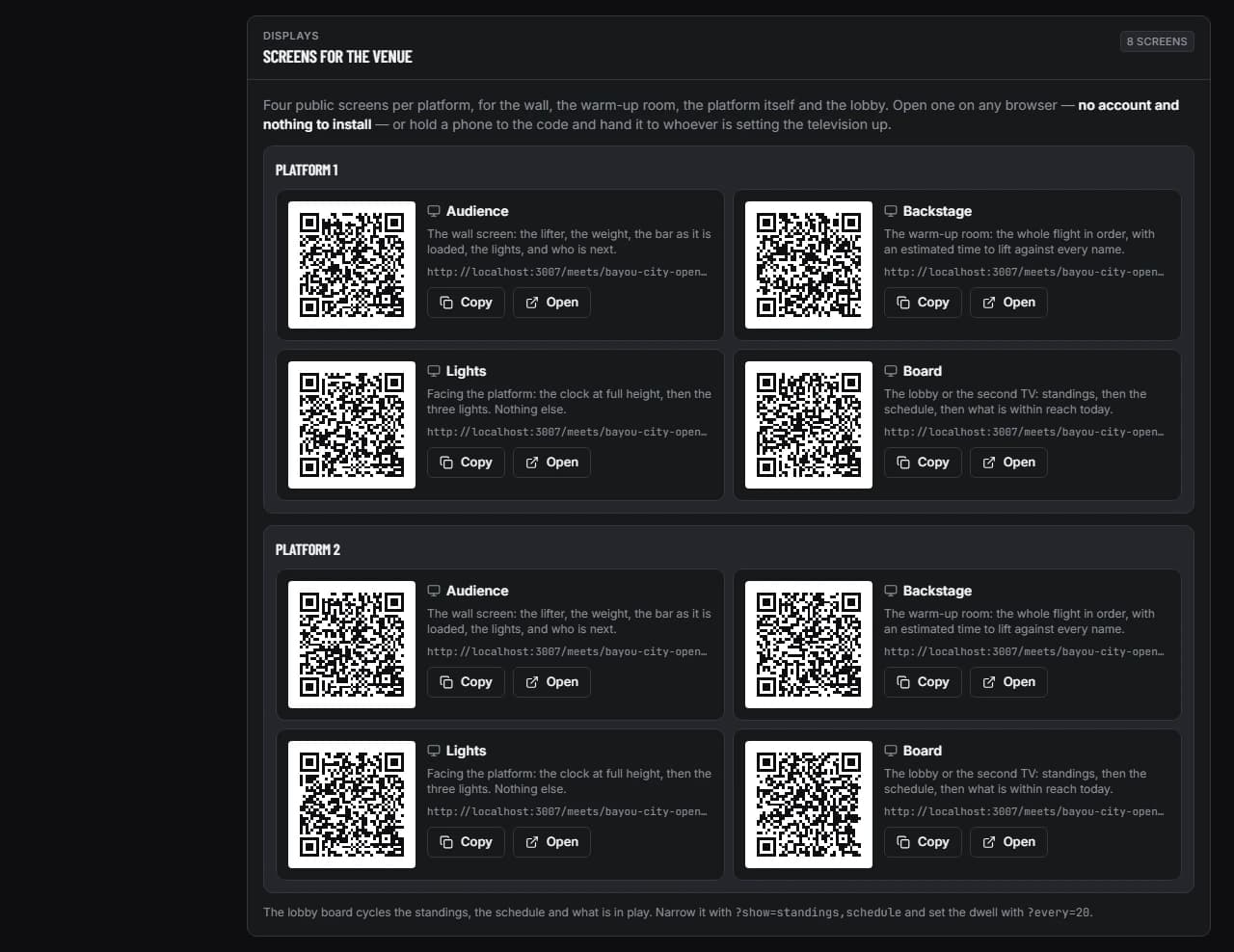Copy the Platform 2 Audience screen link
Image resolution: width=1234 pixels, height=952 pixels.
466,682
